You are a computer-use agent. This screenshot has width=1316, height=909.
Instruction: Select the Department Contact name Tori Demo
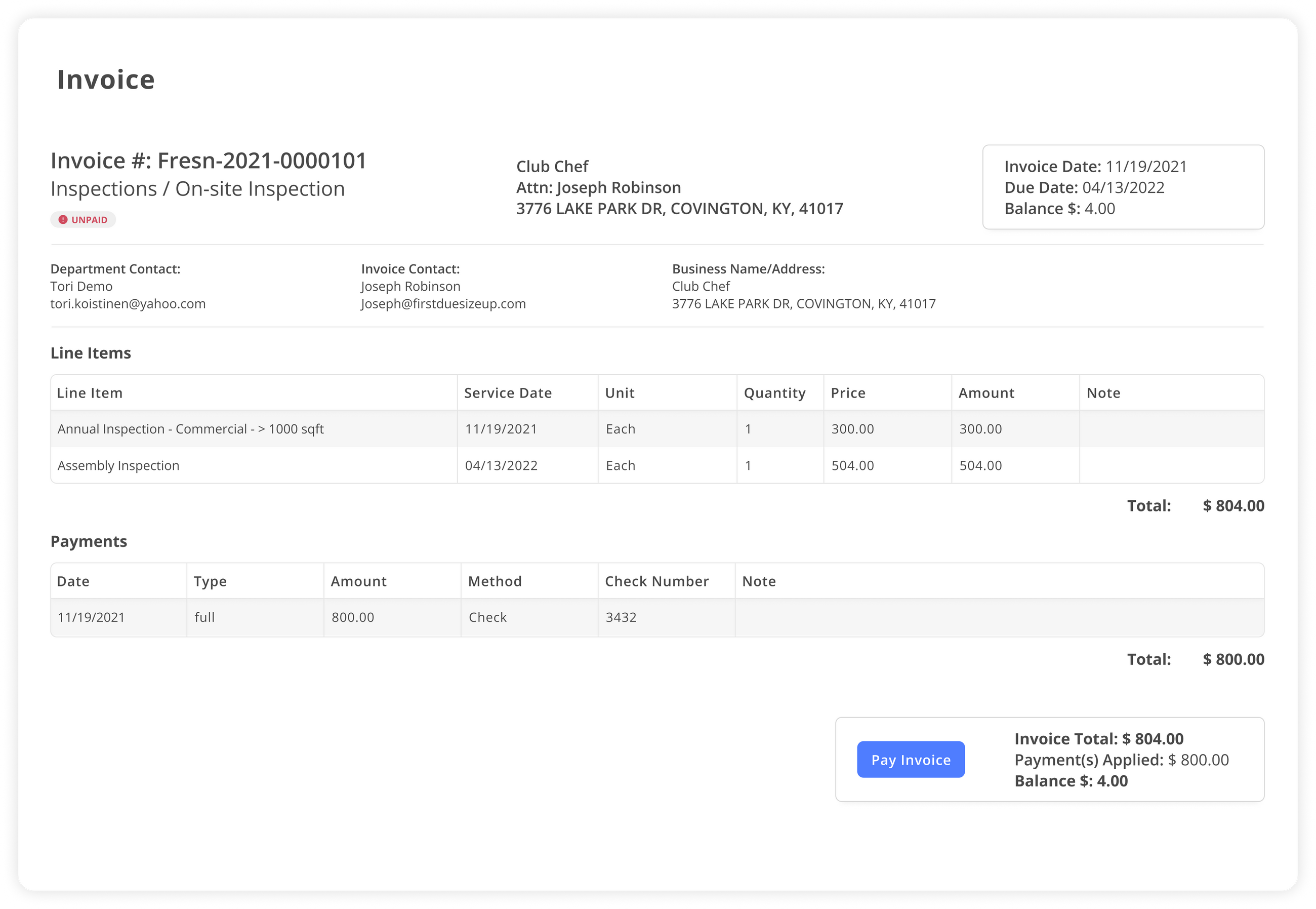(x=81, y=286)
